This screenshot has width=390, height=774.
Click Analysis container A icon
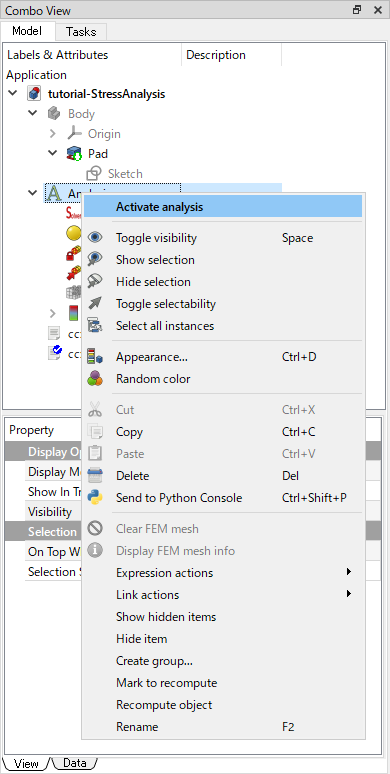54,194
